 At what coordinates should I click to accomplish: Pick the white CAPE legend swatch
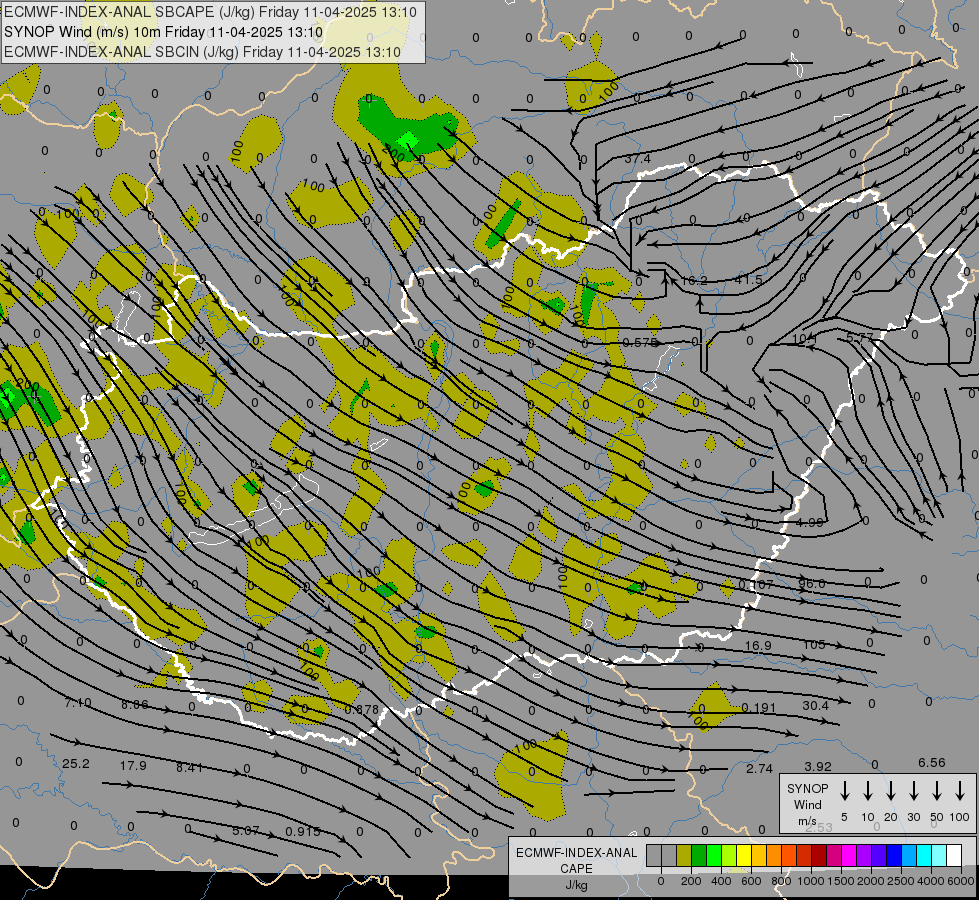[954, 855]
